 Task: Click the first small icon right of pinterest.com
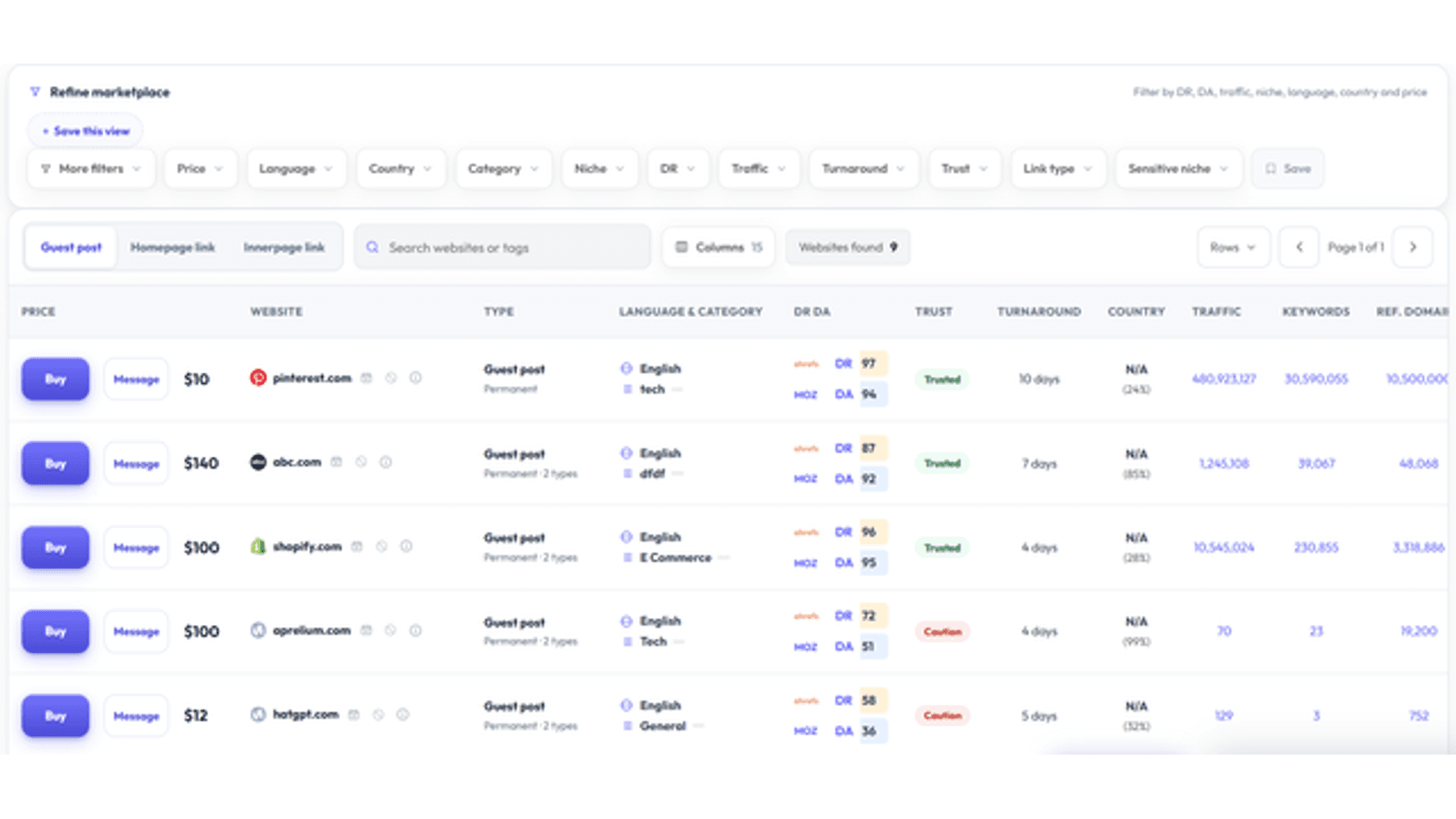pyautogui.click(x=367, y=378)
